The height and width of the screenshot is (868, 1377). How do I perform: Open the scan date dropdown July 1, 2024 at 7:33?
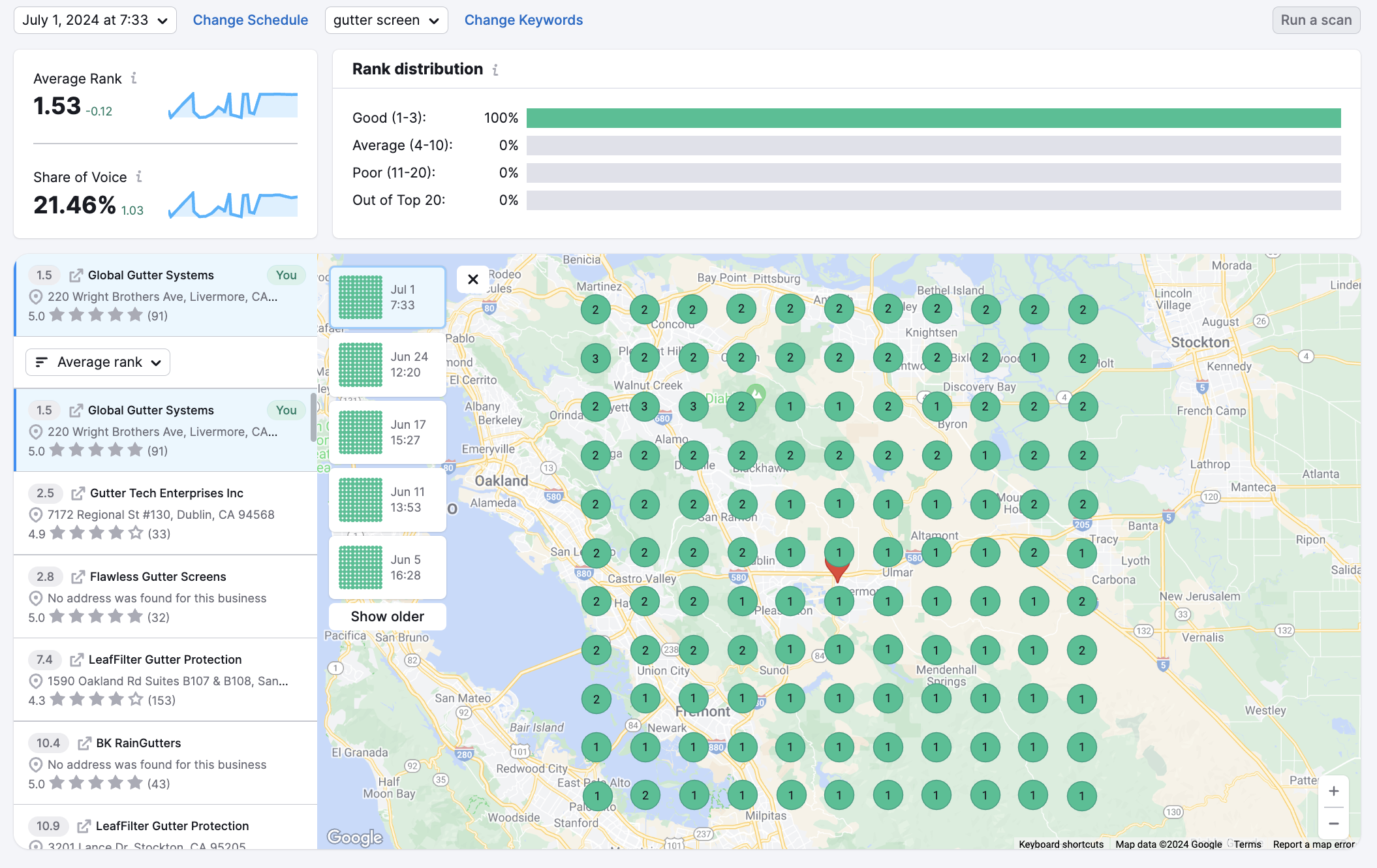tap(95, 20)
